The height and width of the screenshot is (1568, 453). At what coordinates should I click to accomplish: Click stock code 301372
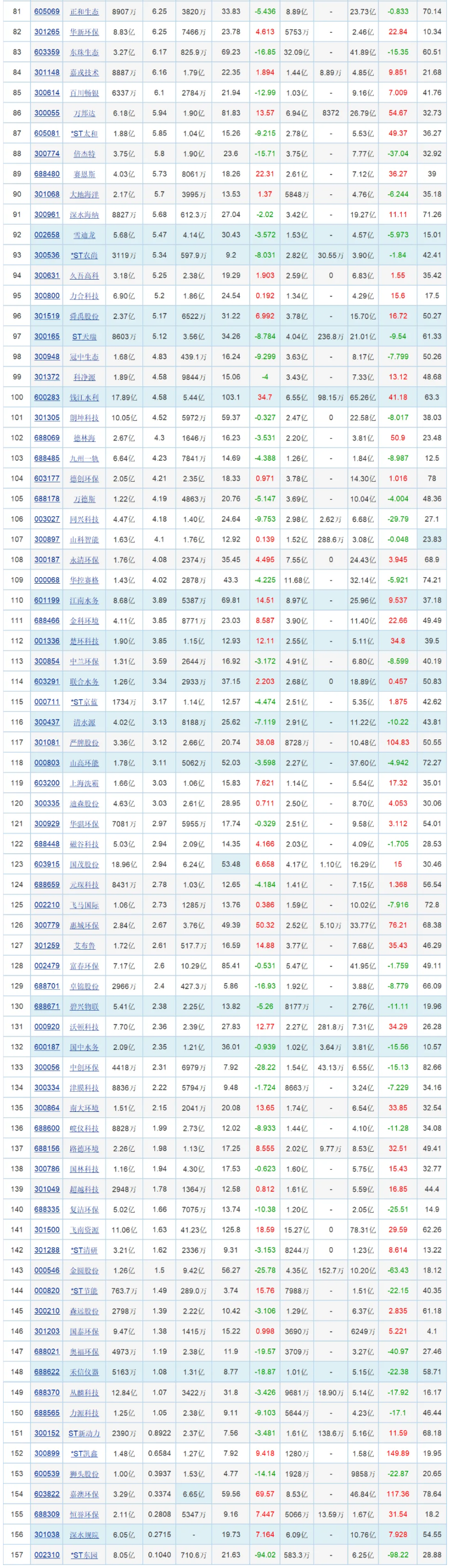pos(47,377)
